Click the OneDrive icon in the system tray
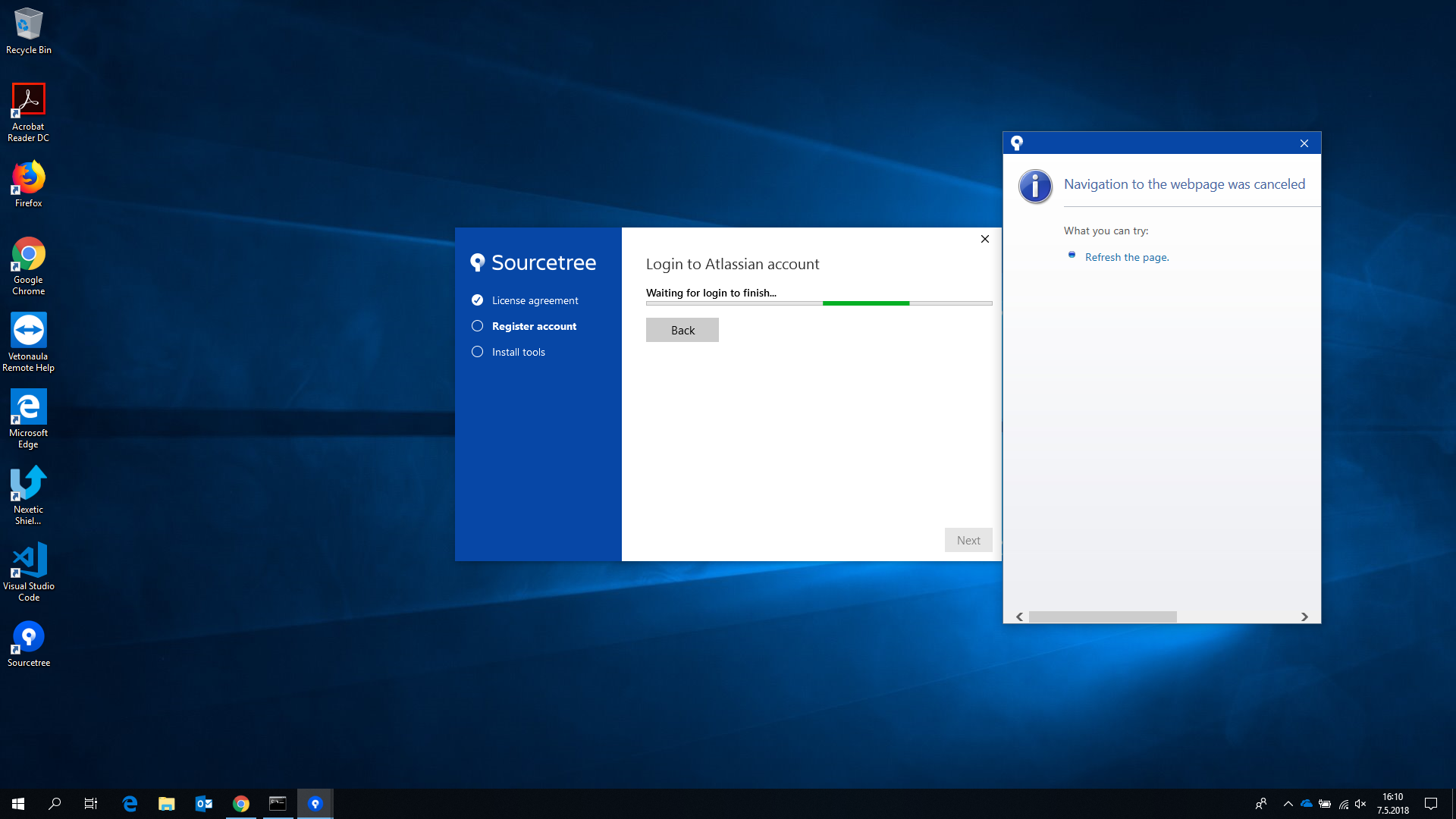1456x819 pixels. 1307,803
